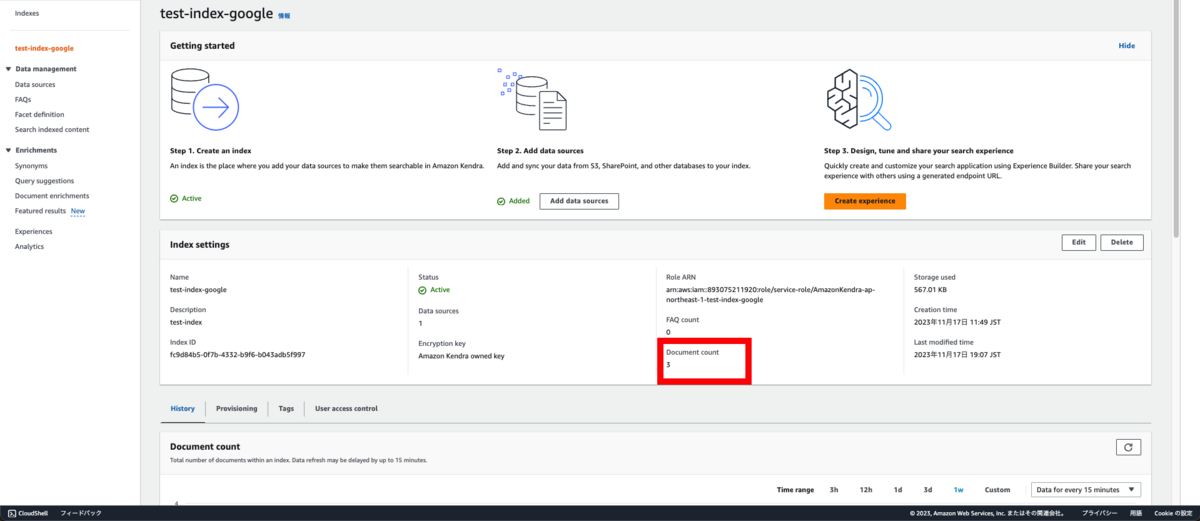Select the 3h time range
The width and height of the screenshot is (1200, 521).
pyautogui.click(x=834, y=490)
